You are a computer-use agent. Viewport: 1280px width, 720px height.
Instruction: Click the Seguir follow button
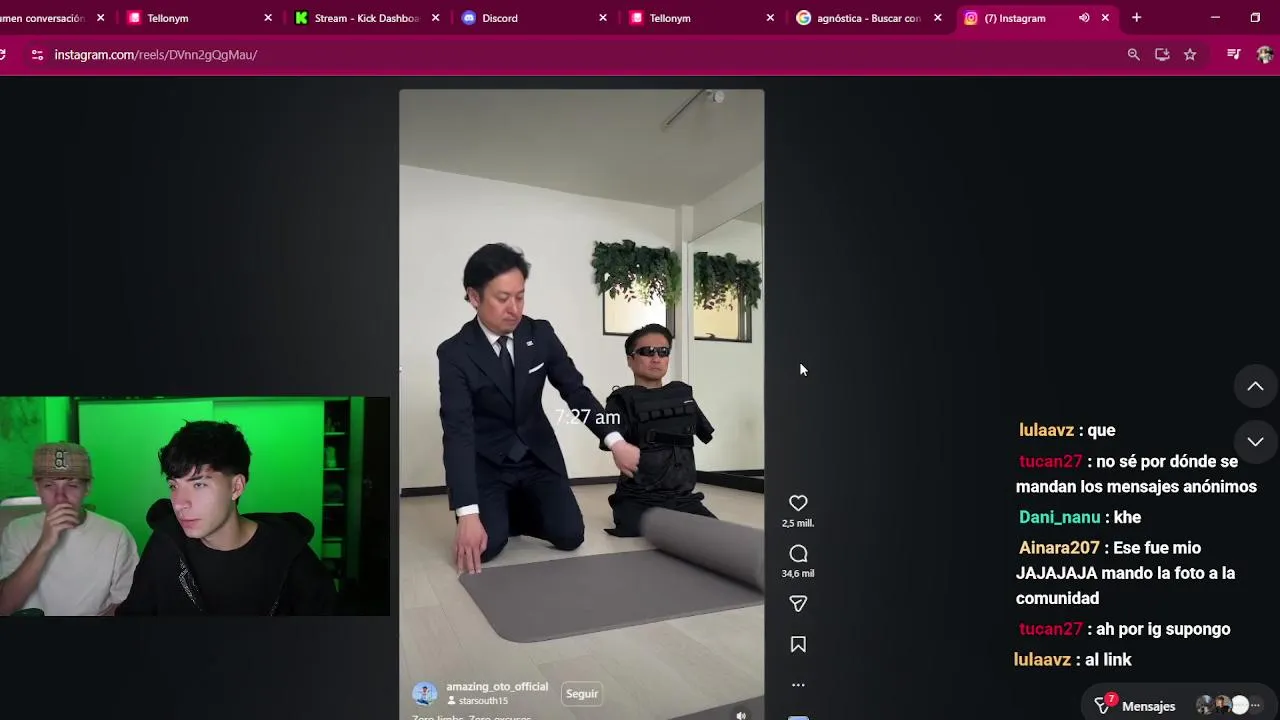[x=582, y=693]
